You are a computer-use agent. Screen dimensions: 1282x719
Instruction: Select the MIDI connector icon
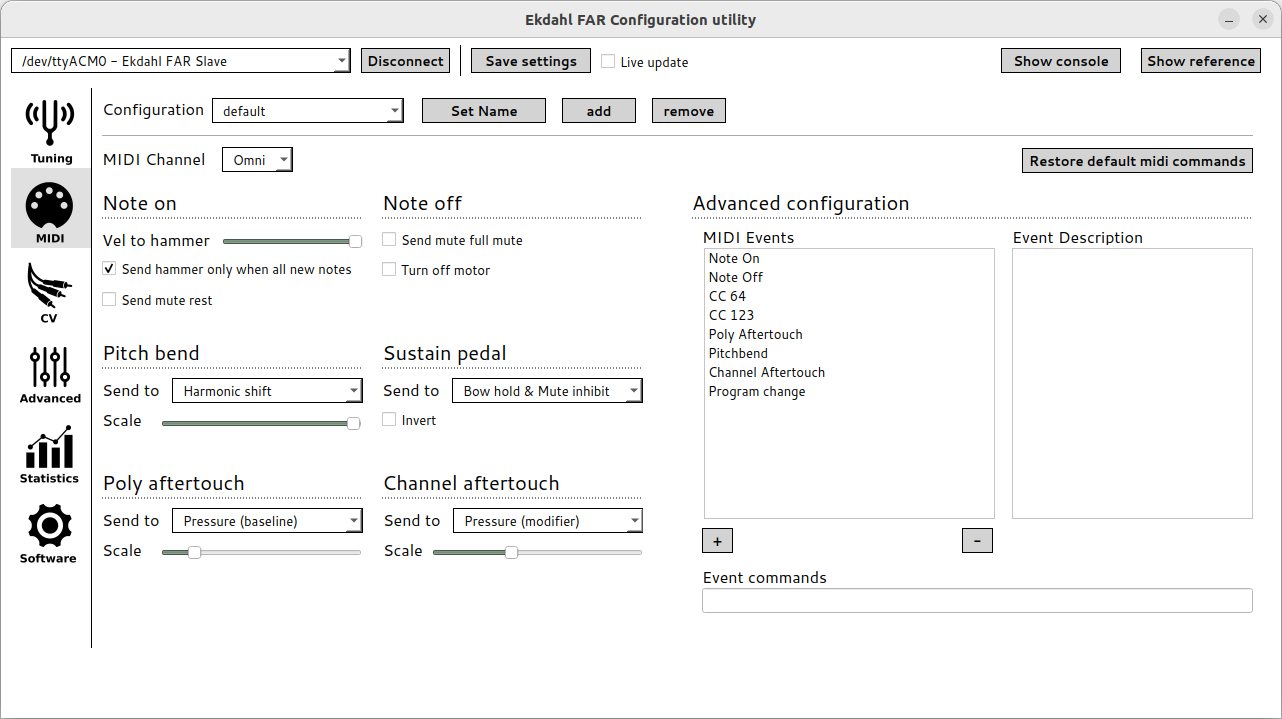[x=50, y=208]
